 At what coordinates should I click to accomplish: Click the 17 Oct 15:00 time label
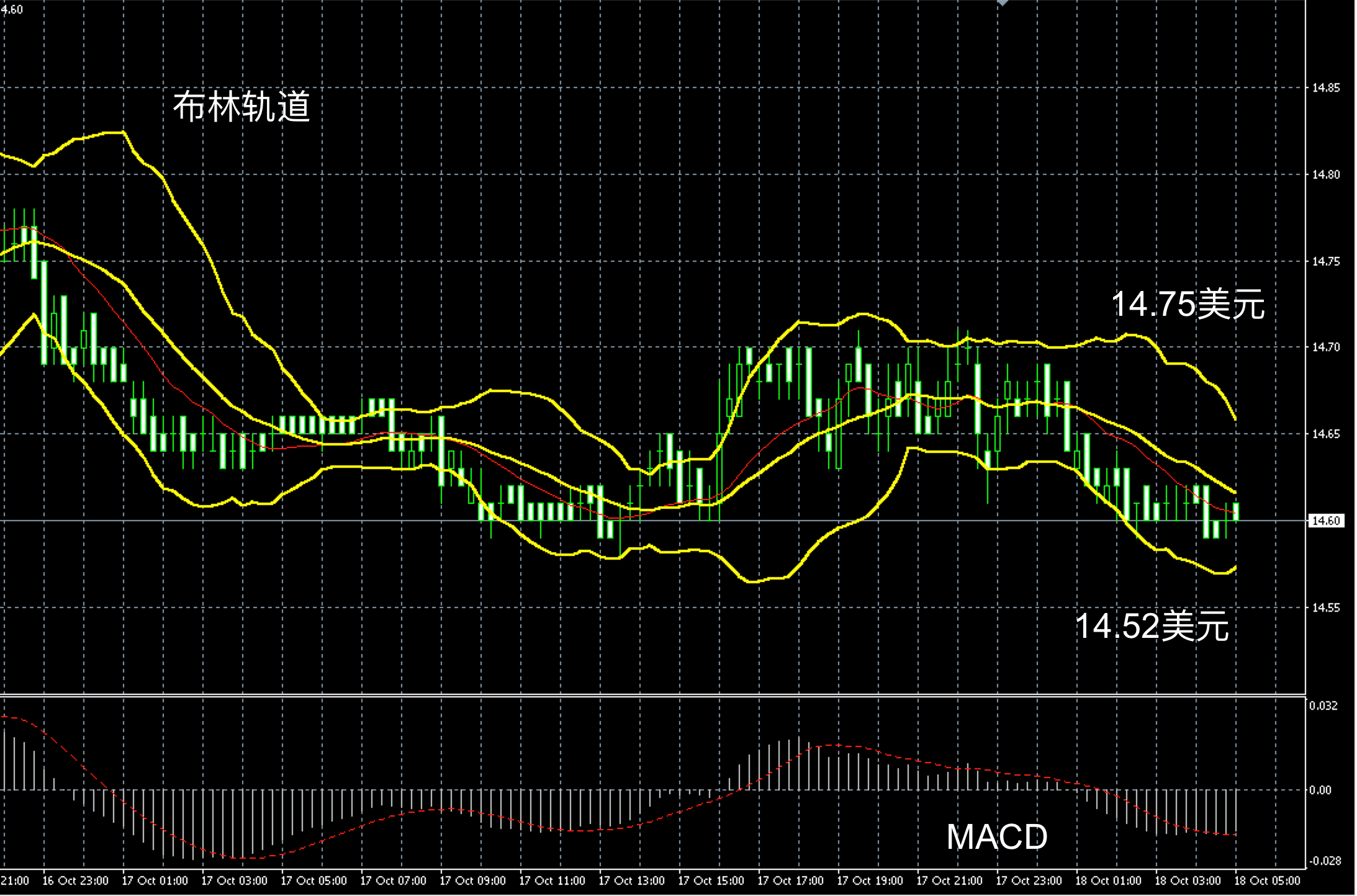point(711,881)
